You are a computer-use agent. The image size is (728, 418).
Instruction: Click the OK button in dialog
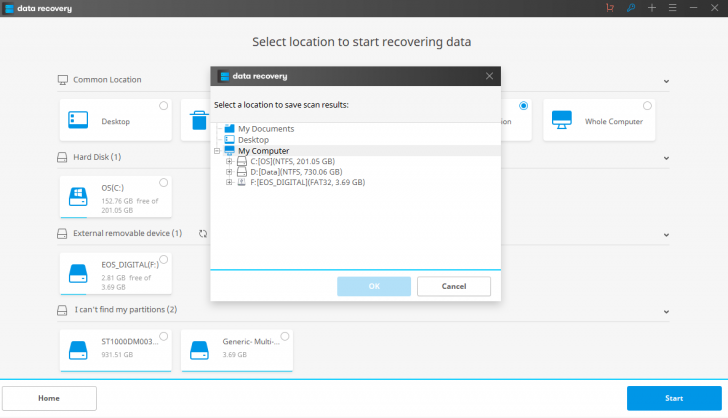pos(374,286)
